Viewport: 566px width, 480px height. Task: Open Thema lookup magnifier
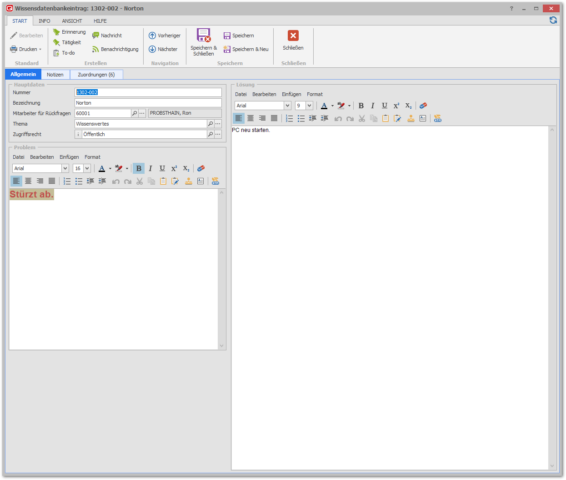click(x=210, y=124)
